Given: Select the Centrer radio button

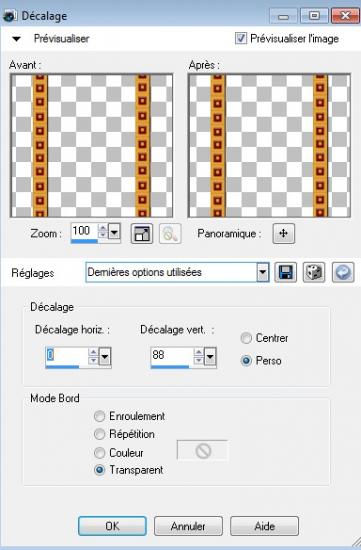Looking at the screenshot, I should point(246,338).
